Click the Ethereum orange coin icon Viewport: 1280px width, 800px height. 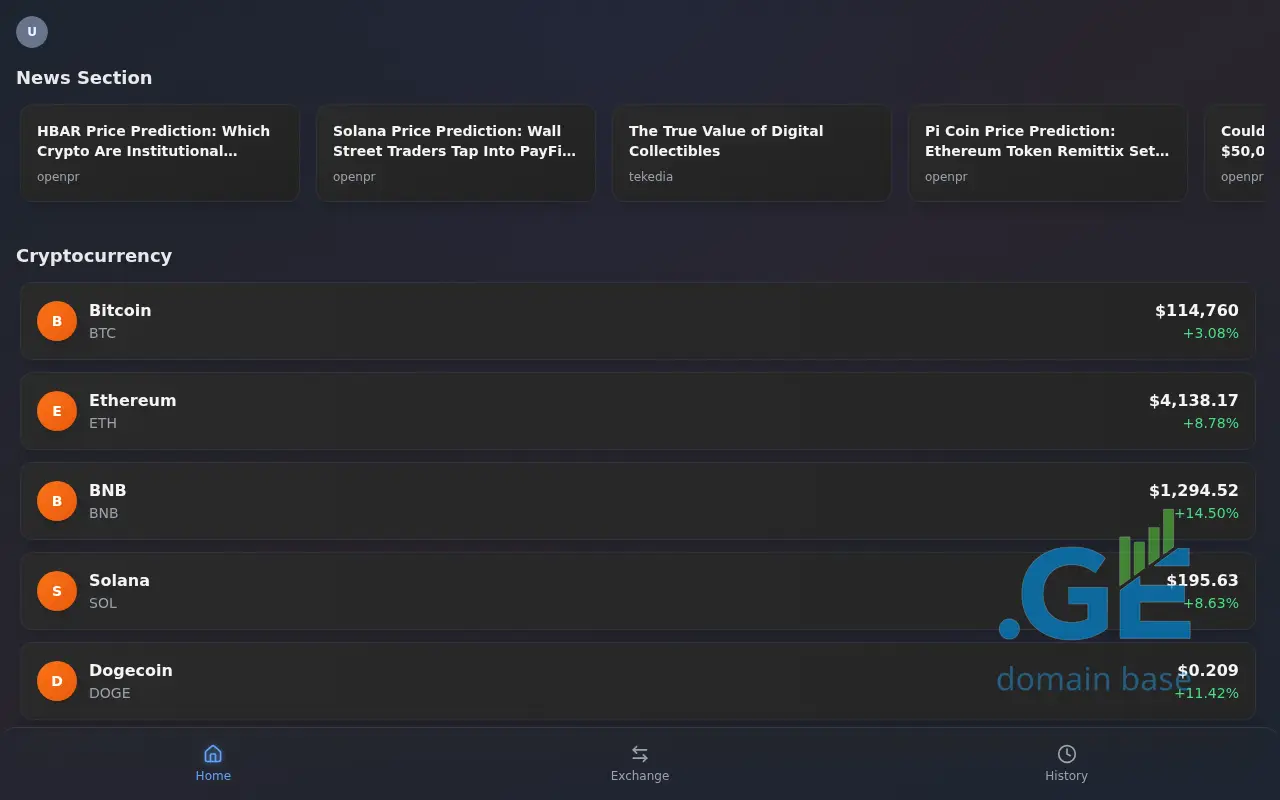(57, 411)
